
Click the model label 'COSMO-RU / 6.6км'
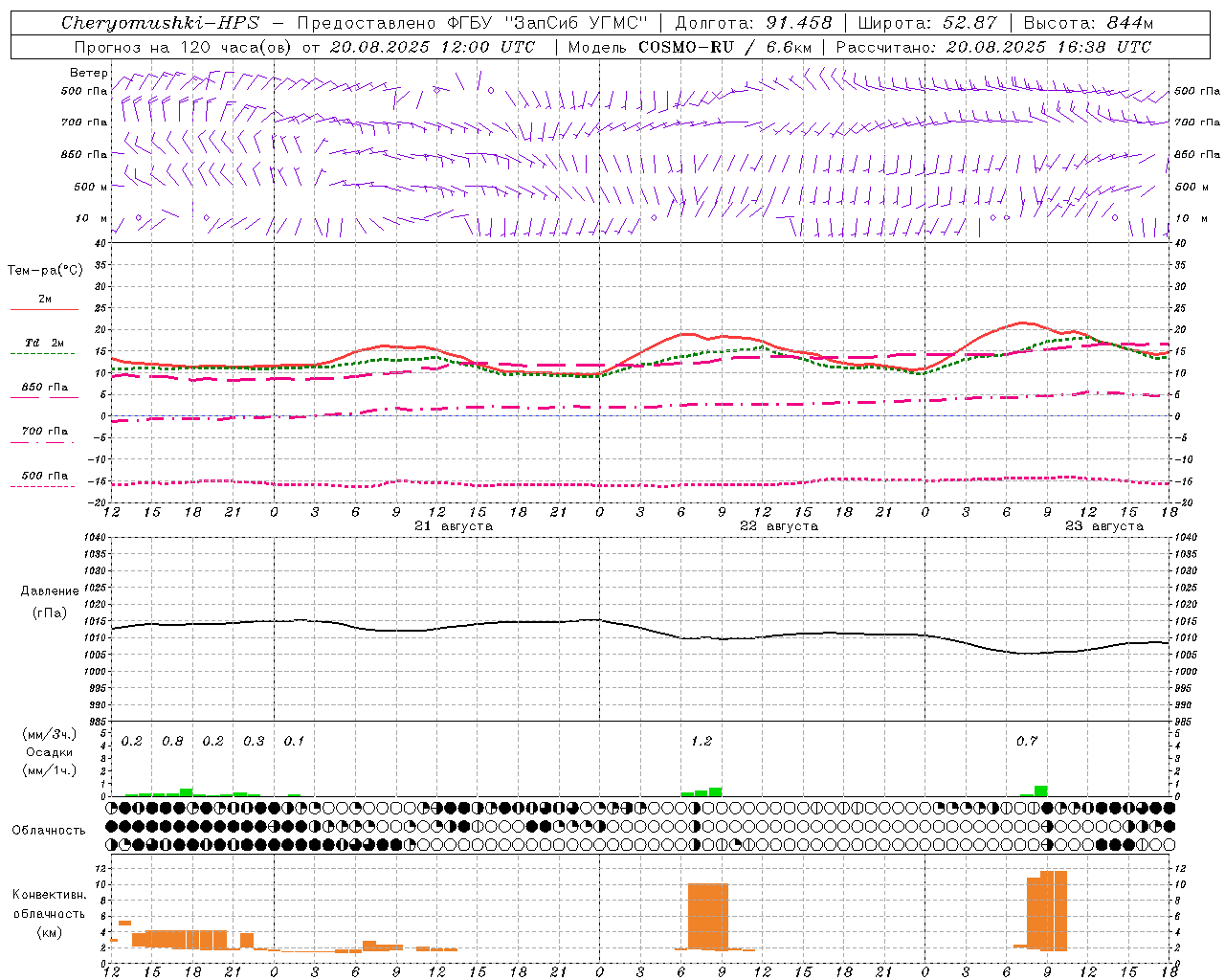pos(725,47)
